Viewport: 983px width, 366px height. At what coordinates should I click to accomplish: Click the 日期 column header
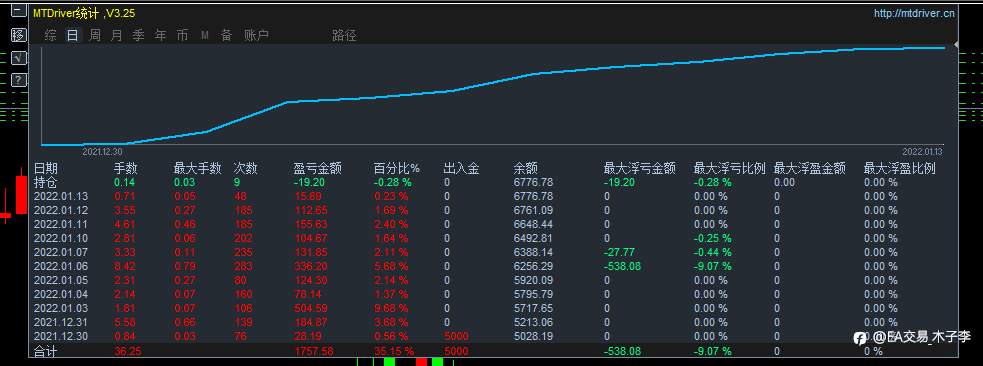pyautogui.click(x=45, y=169)
